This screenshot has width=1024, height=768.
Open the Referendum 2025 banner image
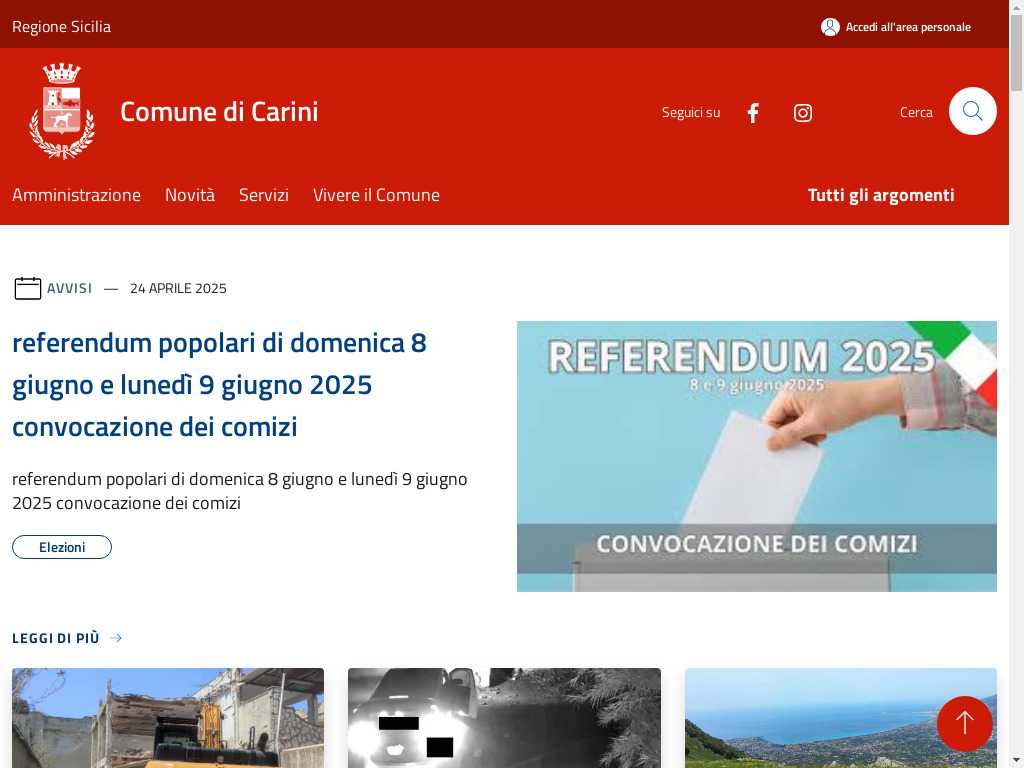pos(756,456)
